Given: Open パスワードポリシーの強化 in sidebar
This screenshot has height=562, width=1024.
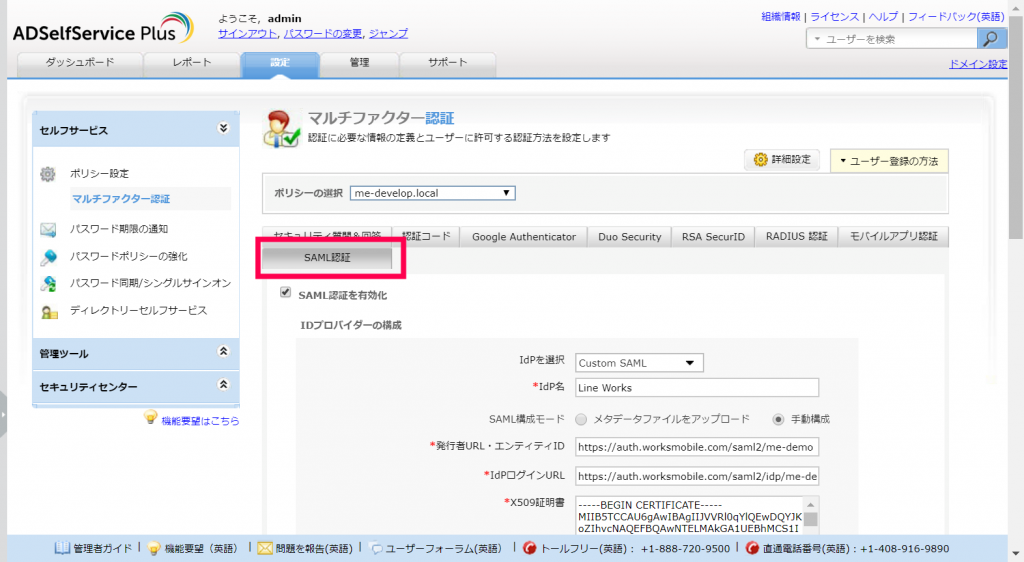Looking at the screenshot, I should click(129, 257).
